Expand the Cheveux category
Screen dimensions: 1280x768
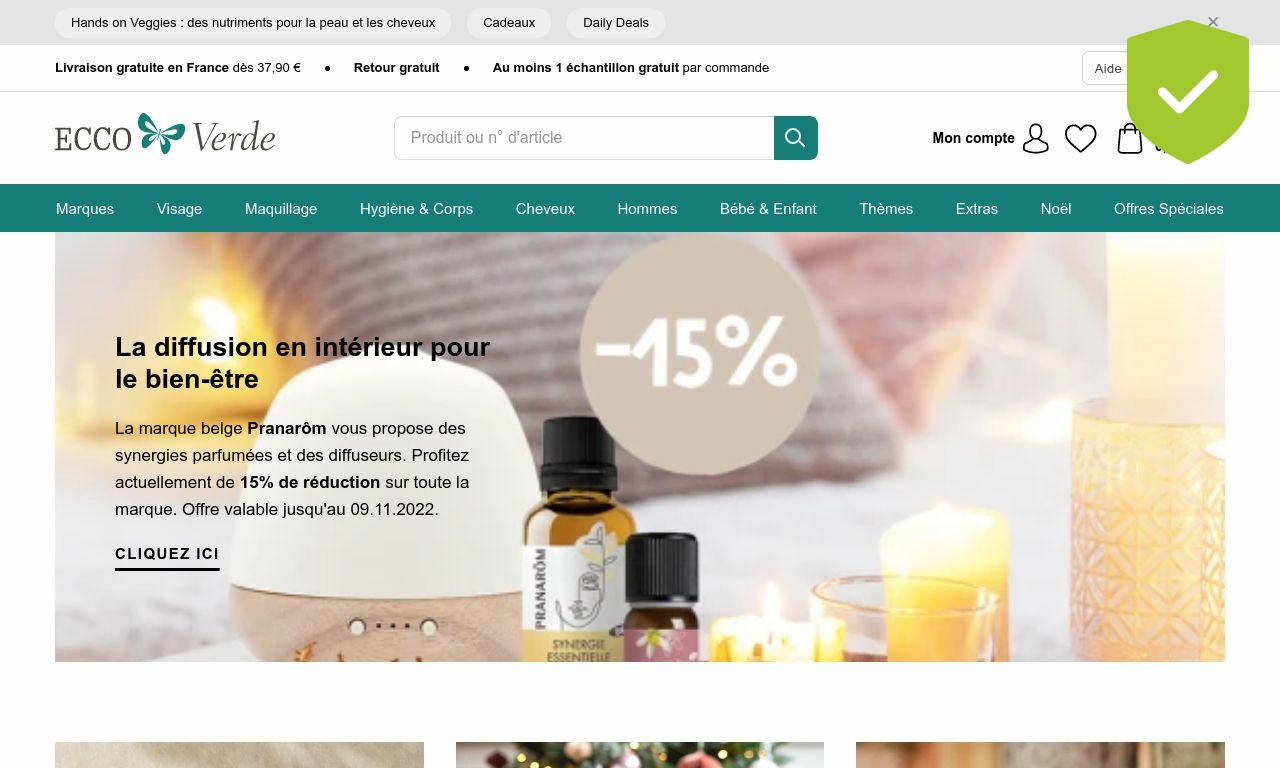(x=545, y=209)
